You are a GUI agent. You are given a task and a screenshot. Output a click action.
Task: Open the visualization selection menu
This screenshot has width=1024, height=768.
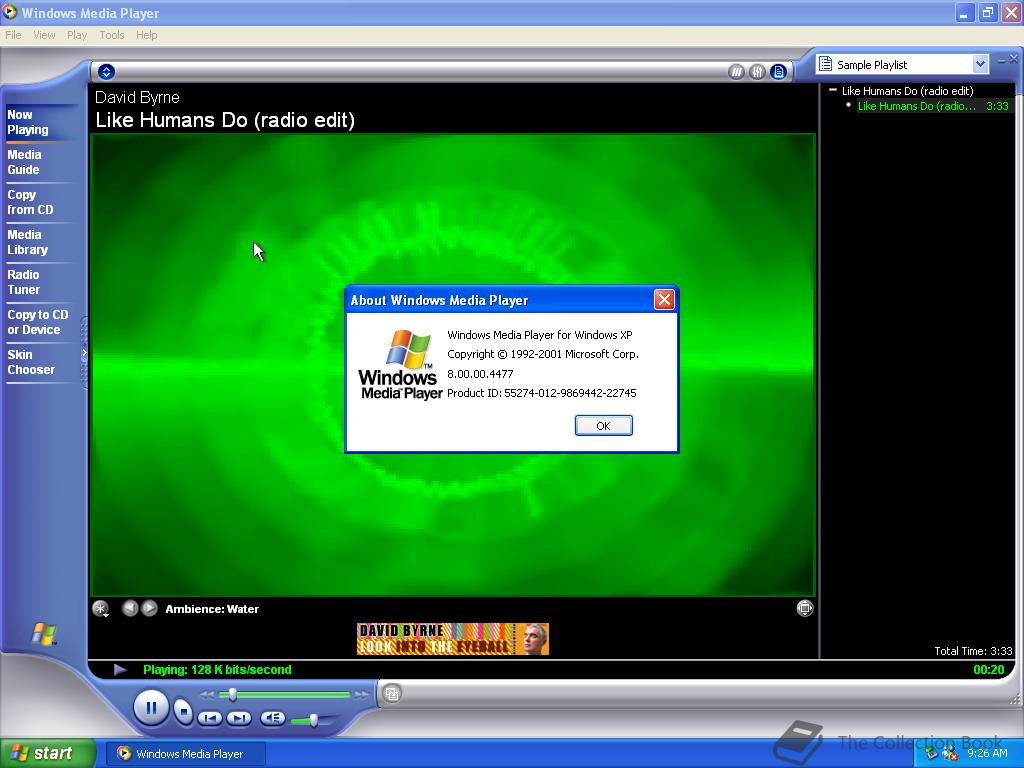(101, 609)
